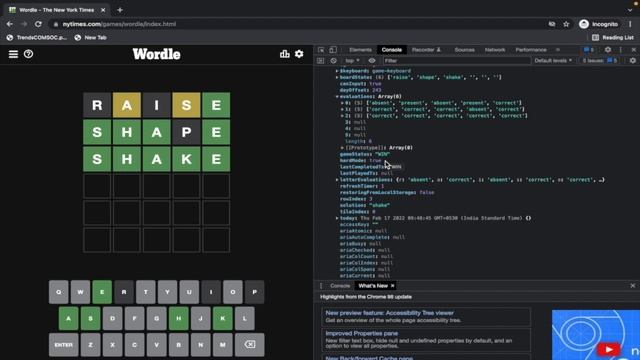Click the browser address bar URL
The image size is (640, 360).
(119, 24)
